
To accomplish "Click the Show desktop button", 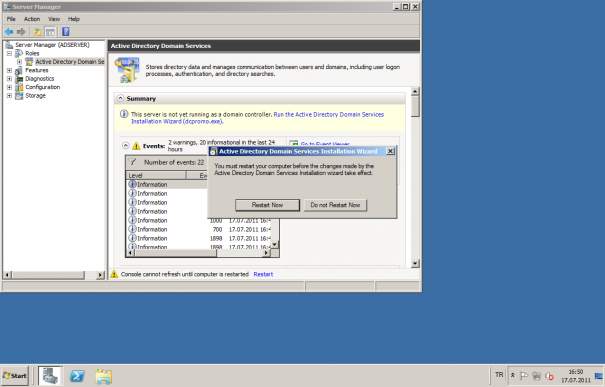I will [x=599, y=376].
